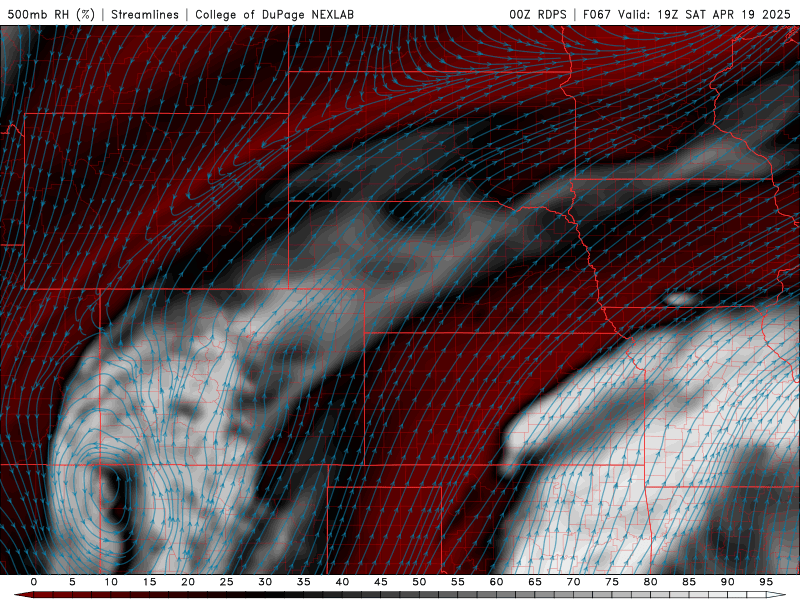Click the colorbar value 85
This screenshot has height=600, width=800.
click(689, 582)
